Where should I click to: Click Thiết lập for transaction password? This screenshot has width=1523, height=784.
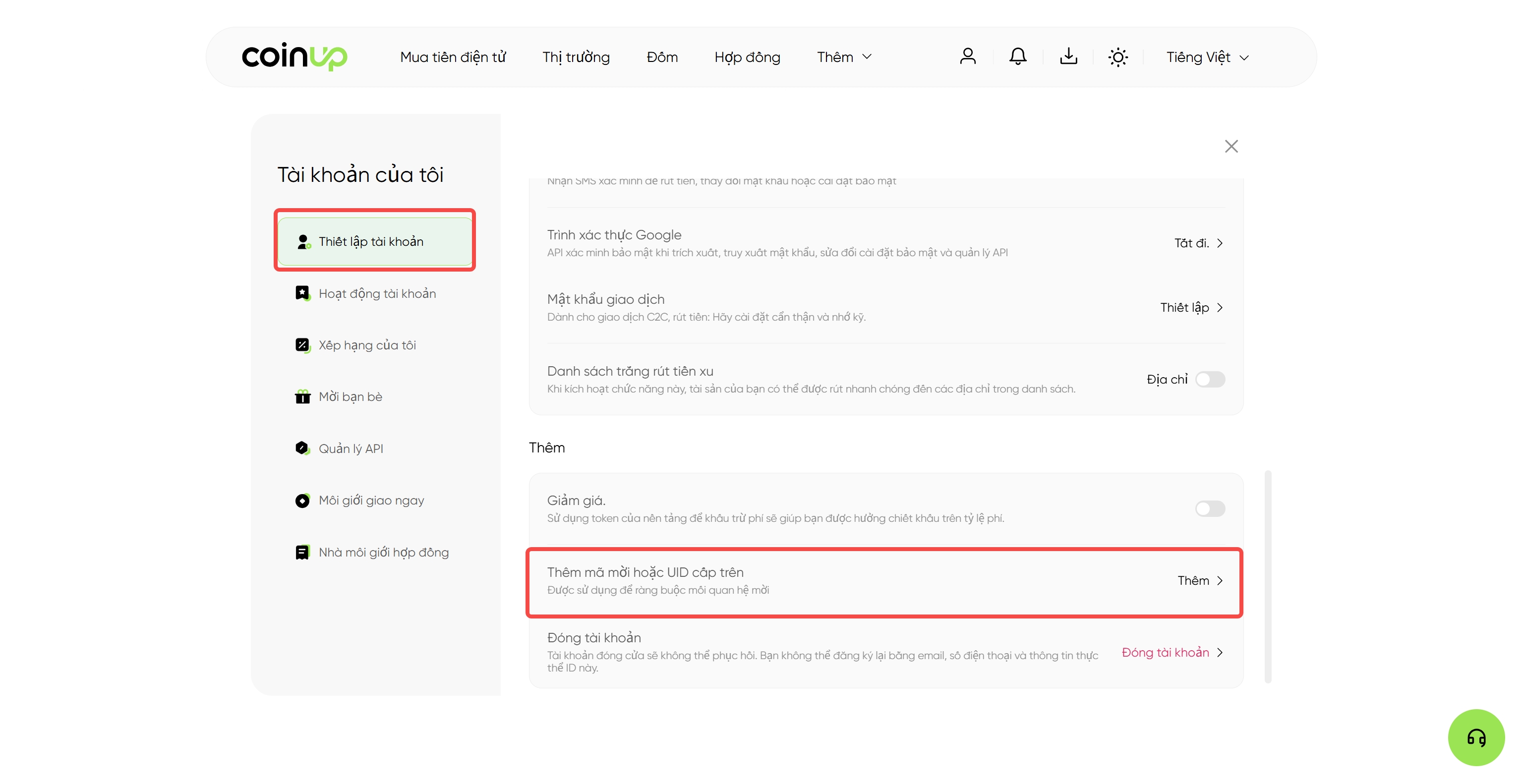(1184, 308)
